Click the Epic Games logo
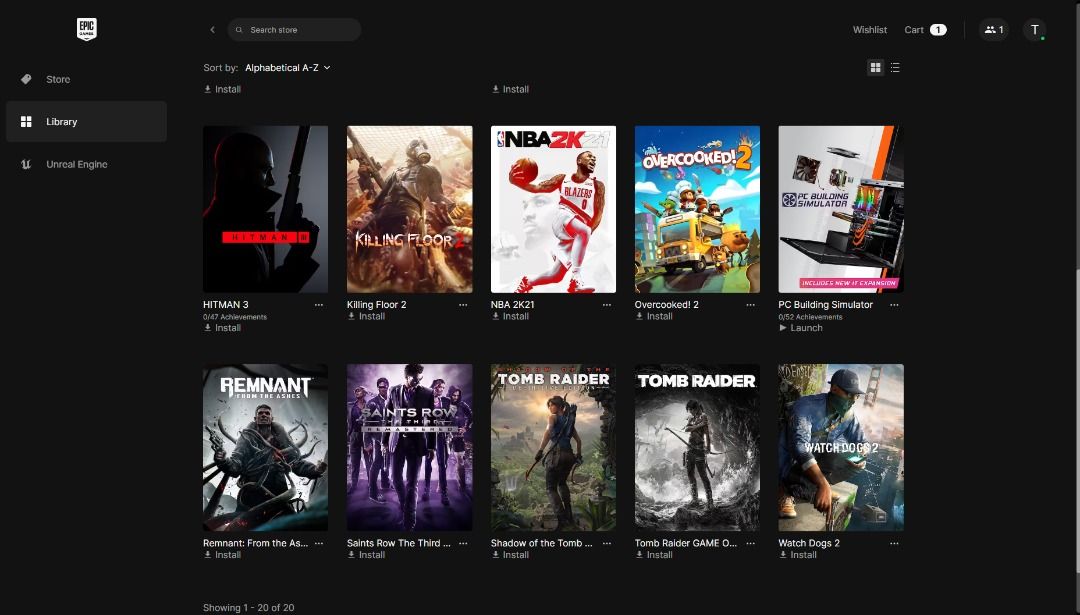Screen dimensions: 1080x615 coord(87,29)
